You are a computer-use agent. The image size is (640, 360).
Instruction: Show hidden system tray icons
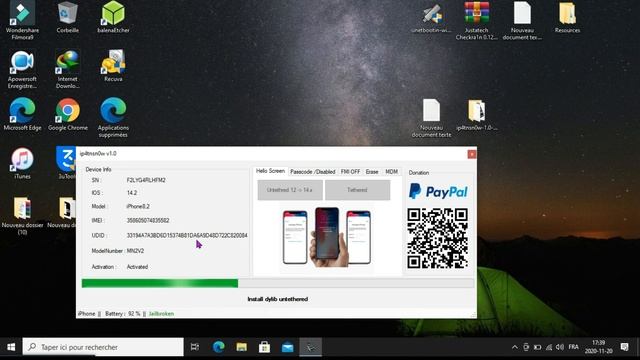point(515,347)
